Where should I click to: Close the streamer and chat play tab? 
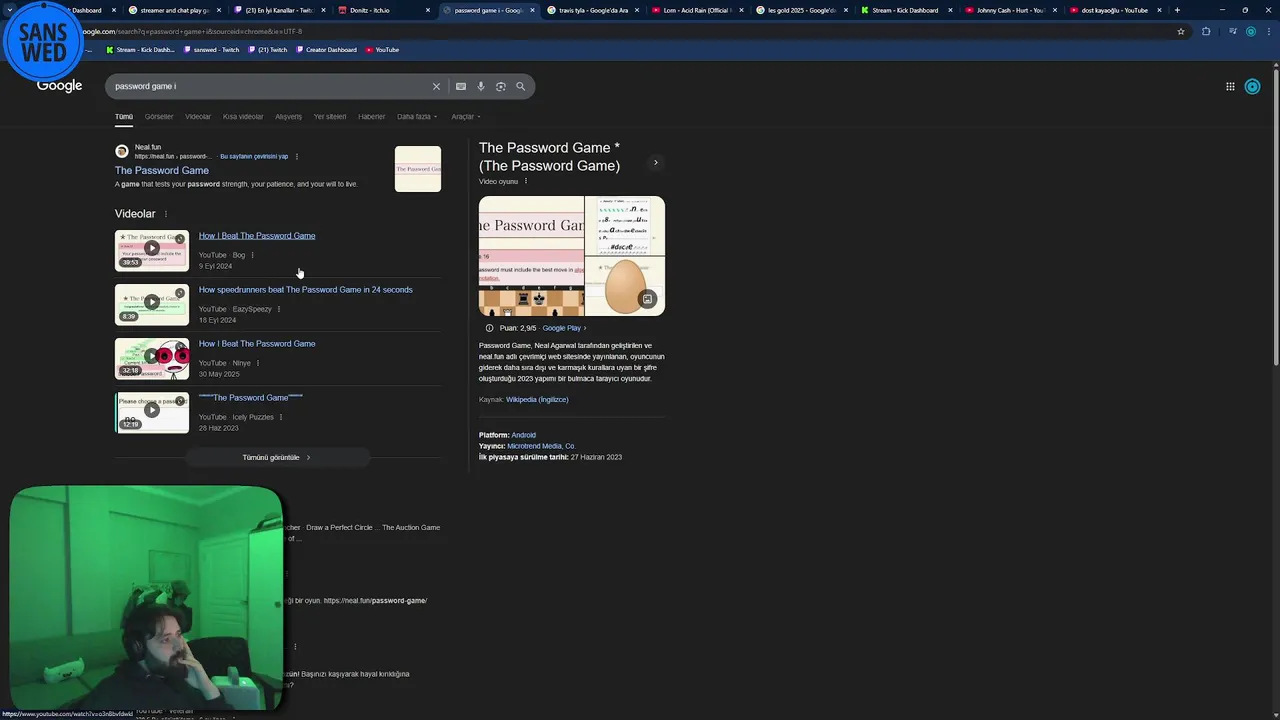pos(219,10)
